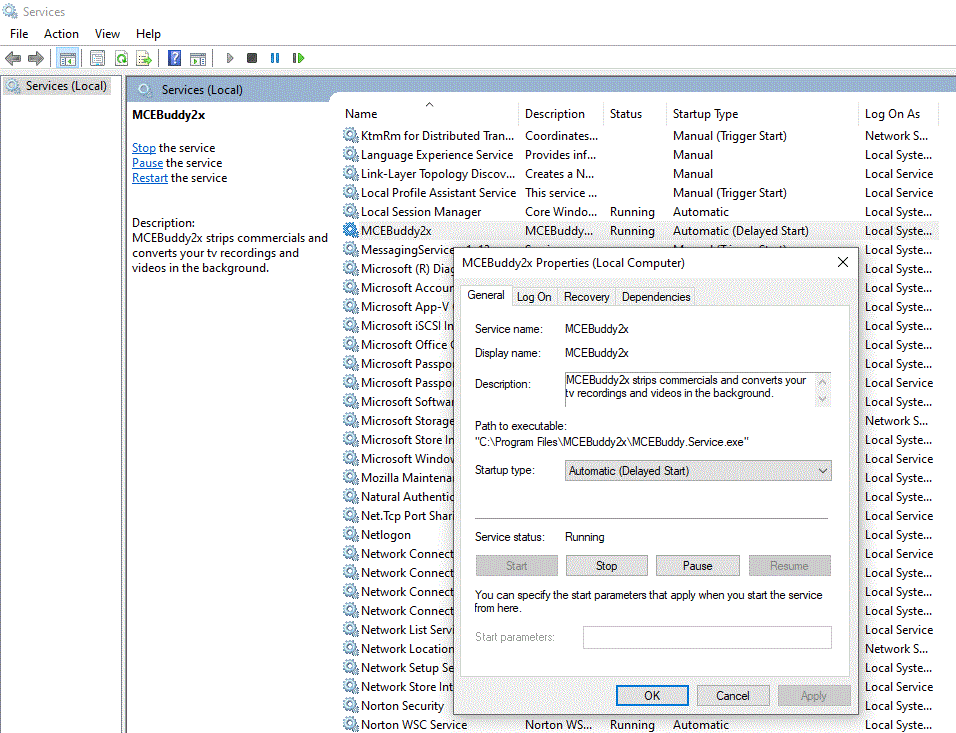The width and height of the screenshot is (956, 733).
Task: Select the Local Session Manager service row
Action: pos(421,212)
